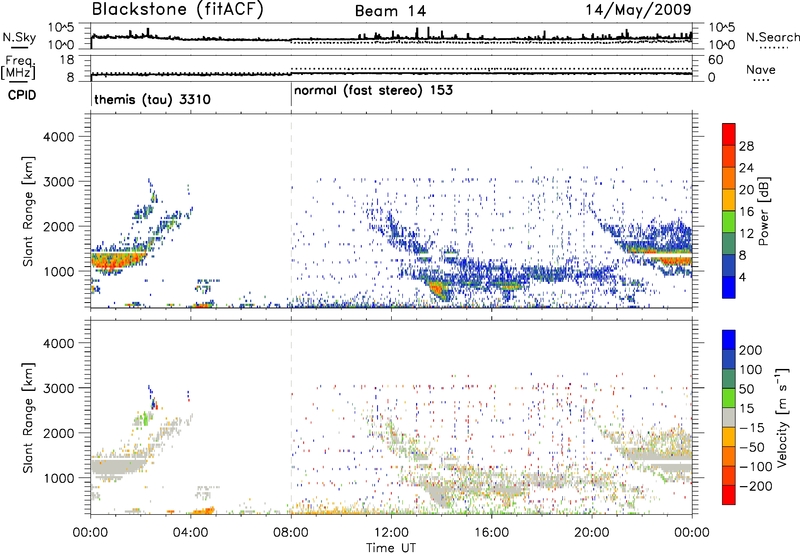Click the '28' tick on the power scale

(746, 146)
